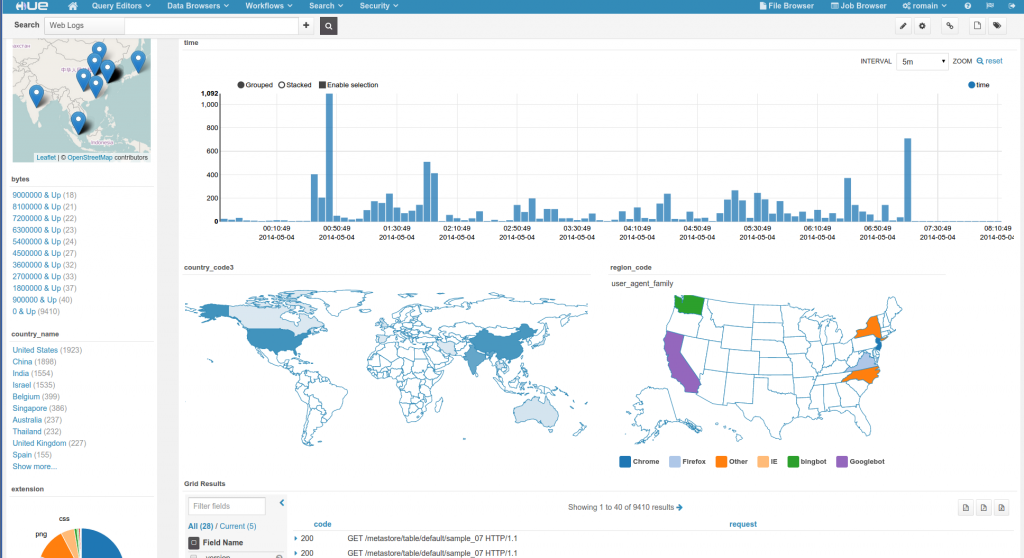This screenshot has width=1024, height=558.
Task: Reset the chart zoom
Action: tap(989, 61)
